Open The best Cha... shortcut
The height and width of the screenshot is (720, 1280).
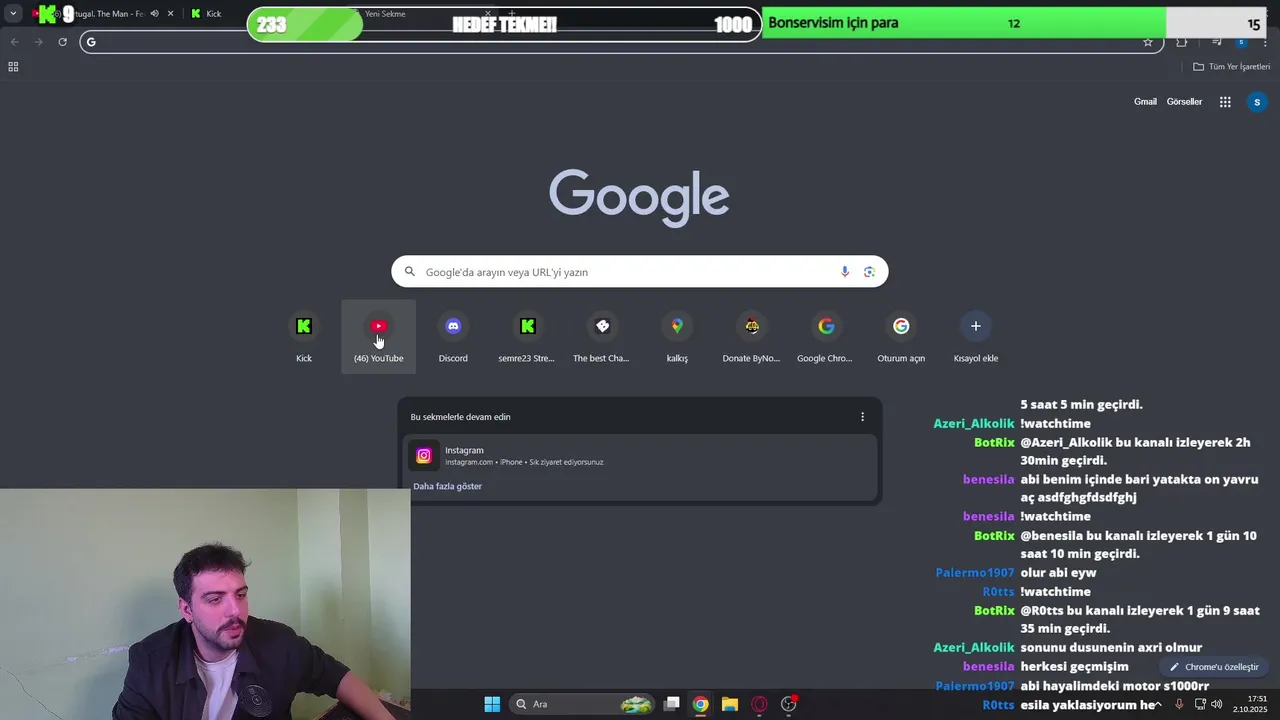[602, 337]
